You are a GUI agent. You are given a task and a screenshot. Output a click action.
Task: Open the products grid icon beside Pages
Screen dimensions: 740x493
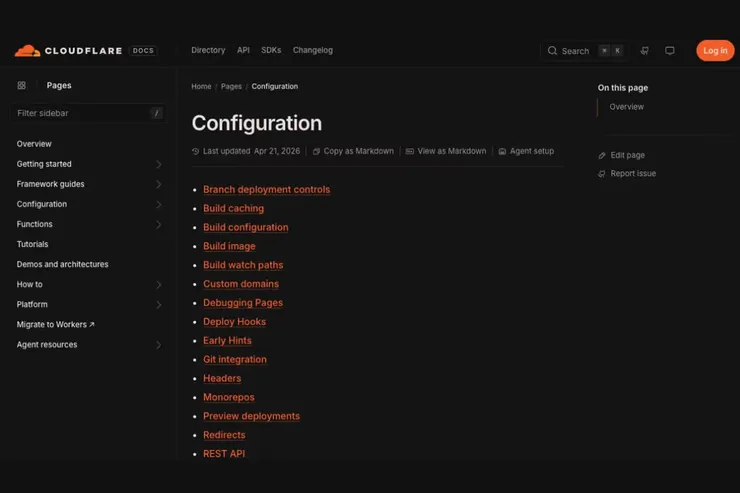tap(22, 85)
